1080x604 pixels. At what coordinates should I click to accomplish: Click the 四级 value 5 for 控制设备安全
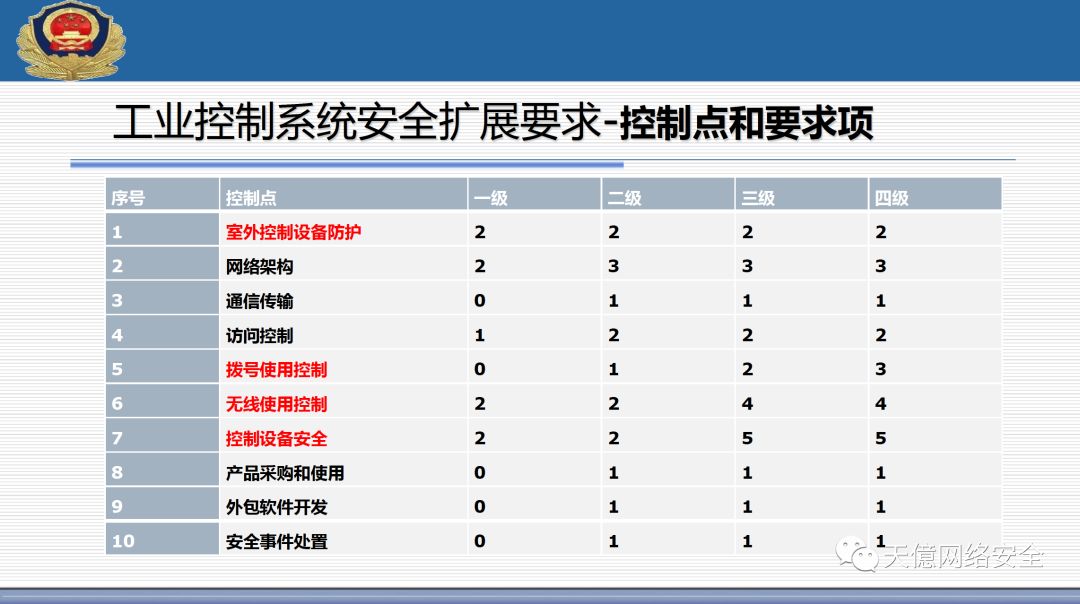tap(881, 438)
